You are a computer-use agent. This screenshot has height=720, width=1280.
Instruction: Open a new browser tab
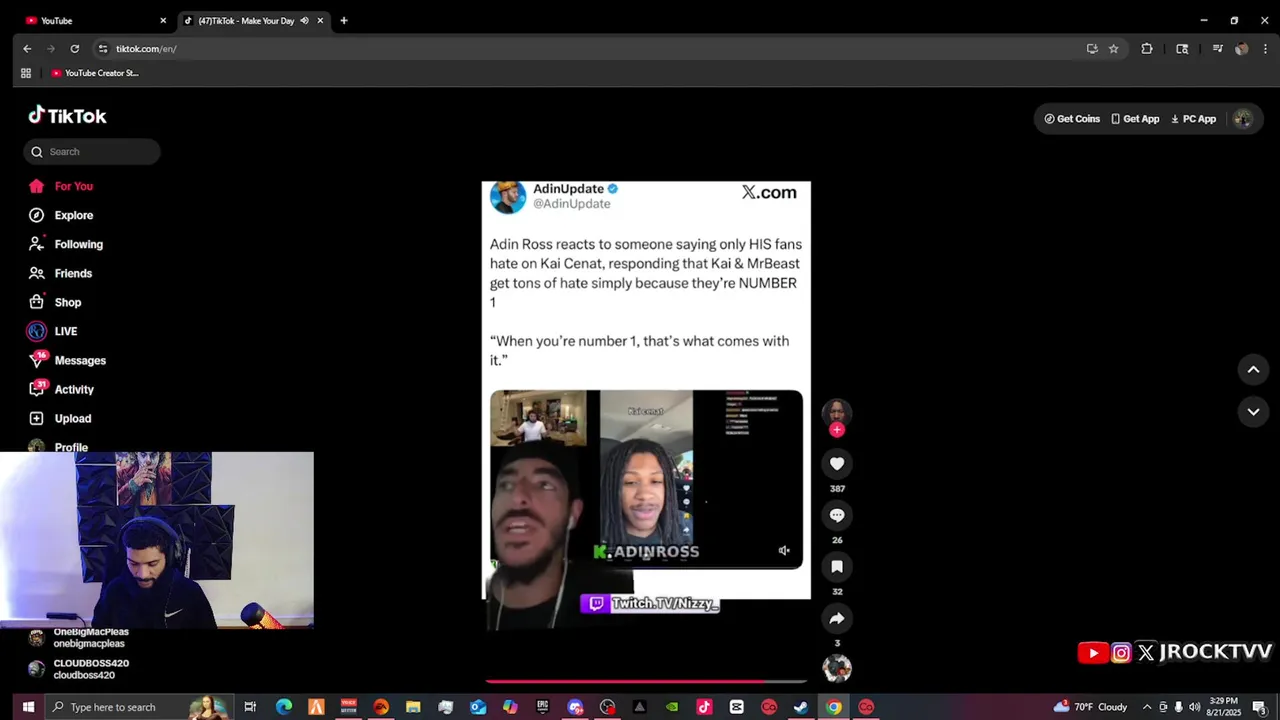tap(343, 20)
